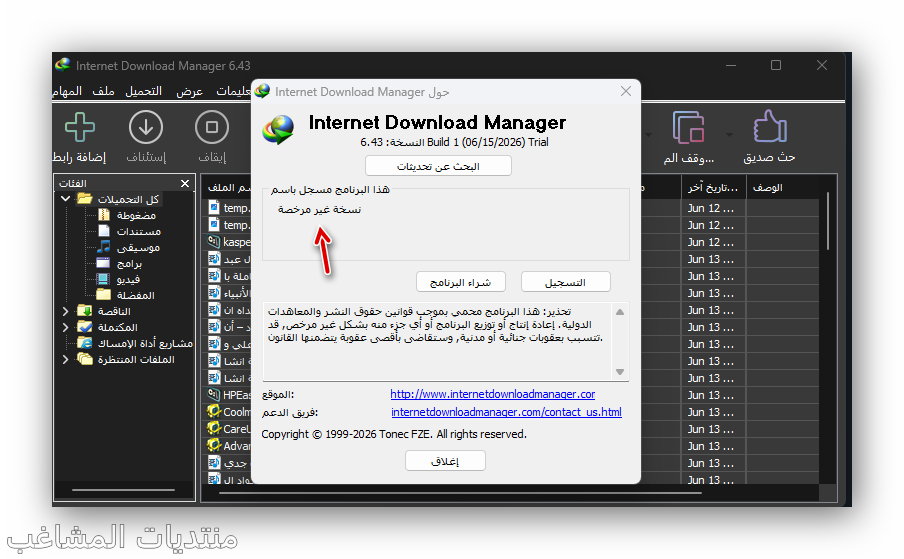This screenshot has width=904, height=559.
Task: Click the التسجيل registration button
Action: coord(566,282)
